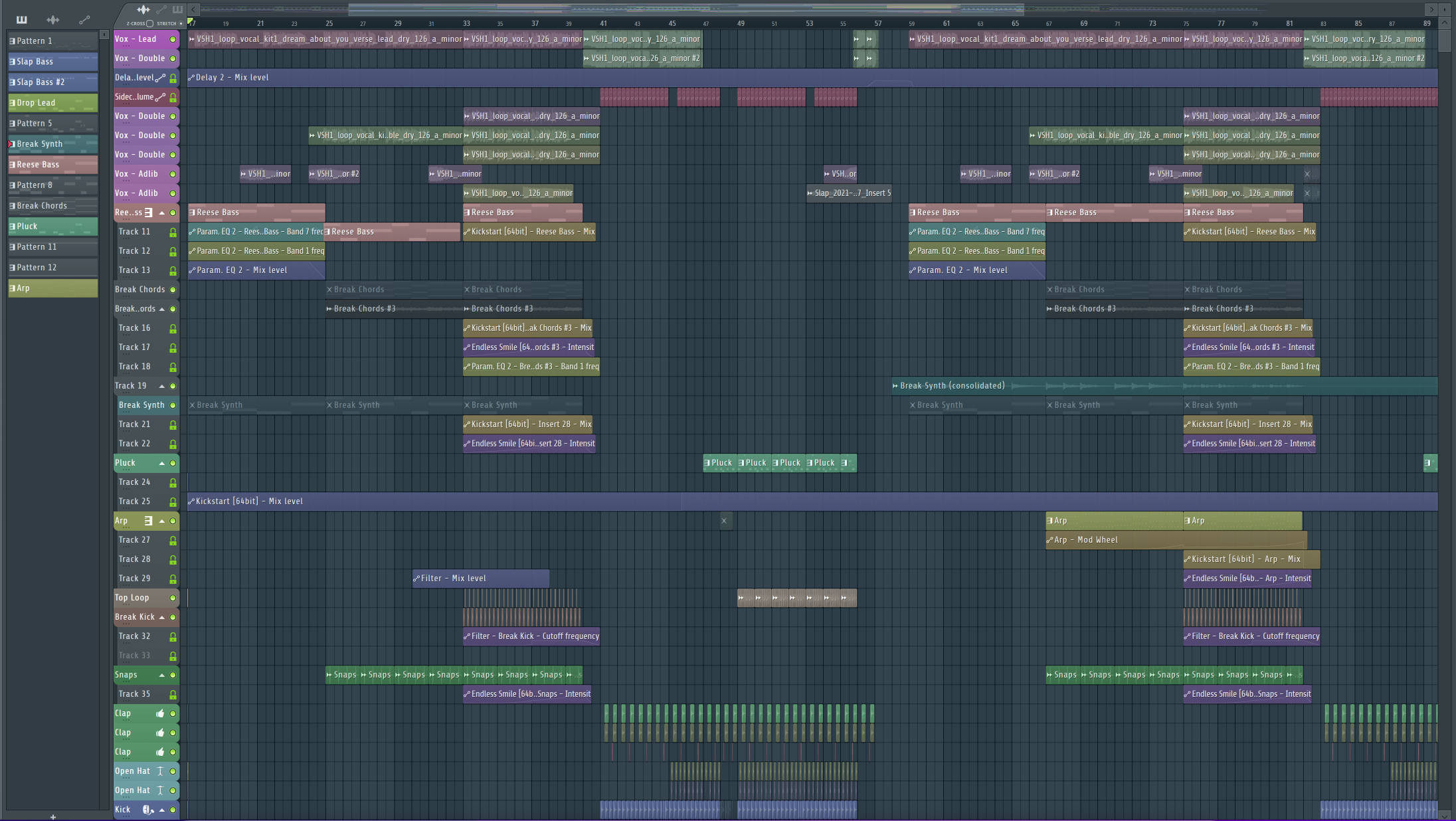Click bar 57 on the timeline ruler
The height and width of the screenshot is (821, 1456).
tap(878, 23)
